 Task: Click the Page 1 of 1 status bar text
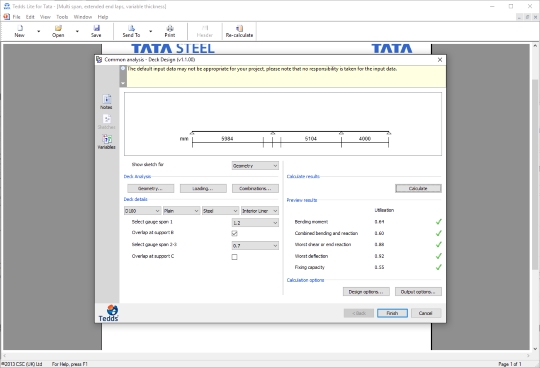point(510,364)
